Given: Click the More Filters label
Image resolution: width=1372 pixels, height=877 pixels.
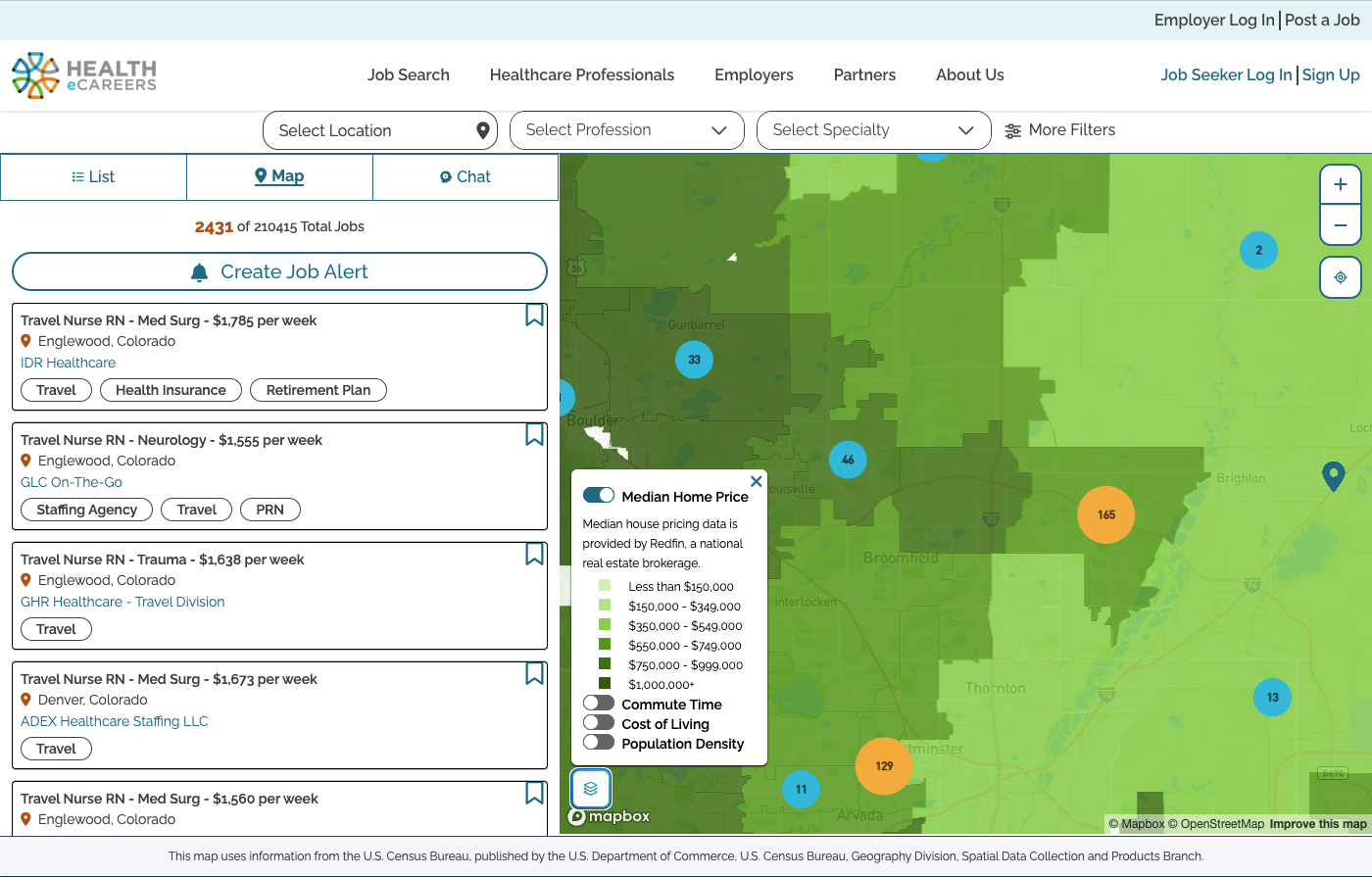Looking at the screenshot, I should point(1072,129).
